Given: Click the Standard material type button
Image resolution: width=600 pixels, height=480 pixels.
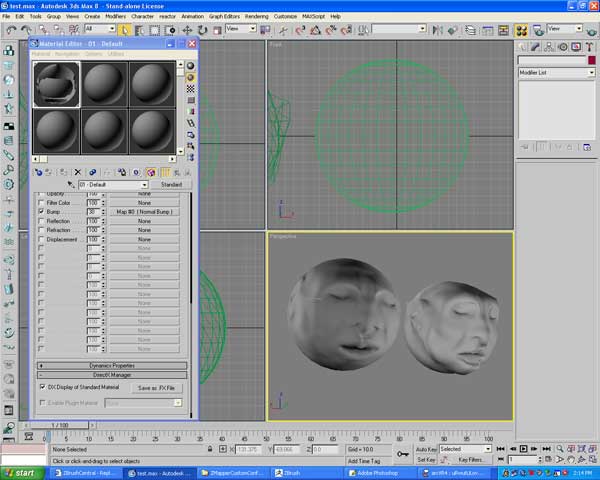Looking at the screenshot, I should tap(171, 184).
